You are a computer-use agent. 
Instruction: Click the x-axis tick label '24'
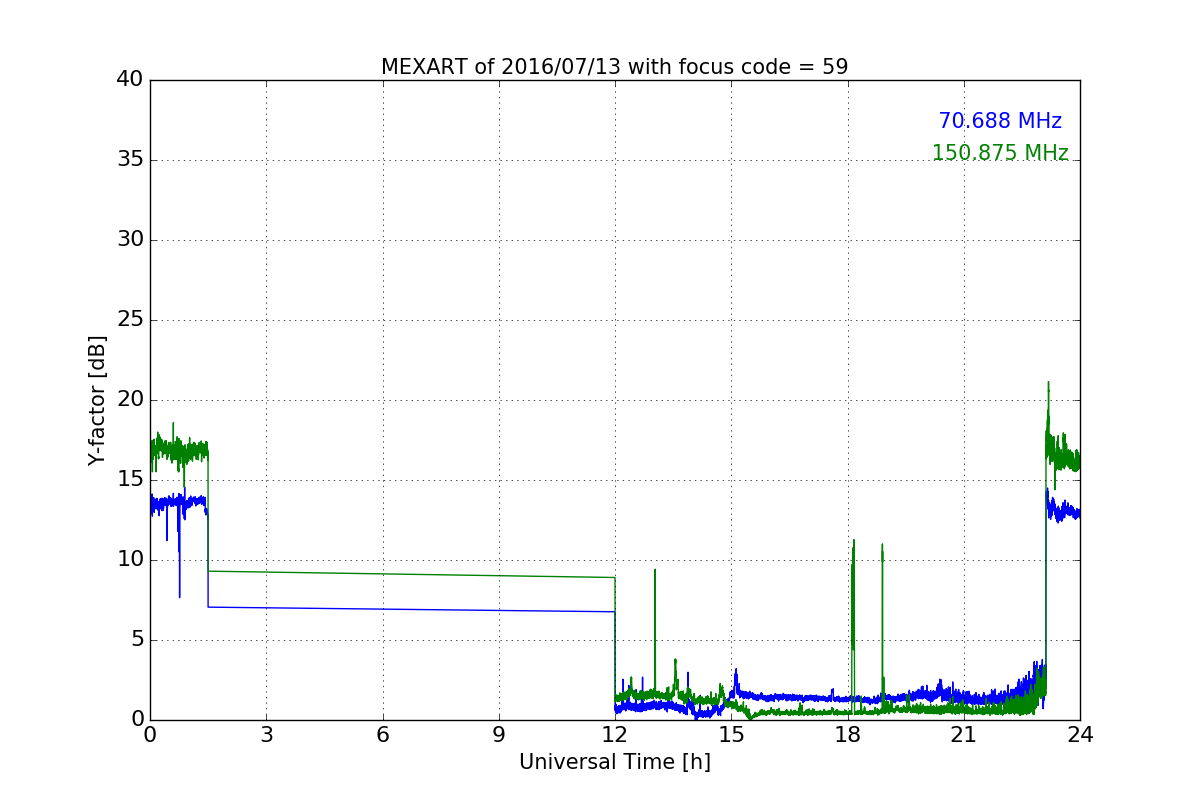(1080, 735)
